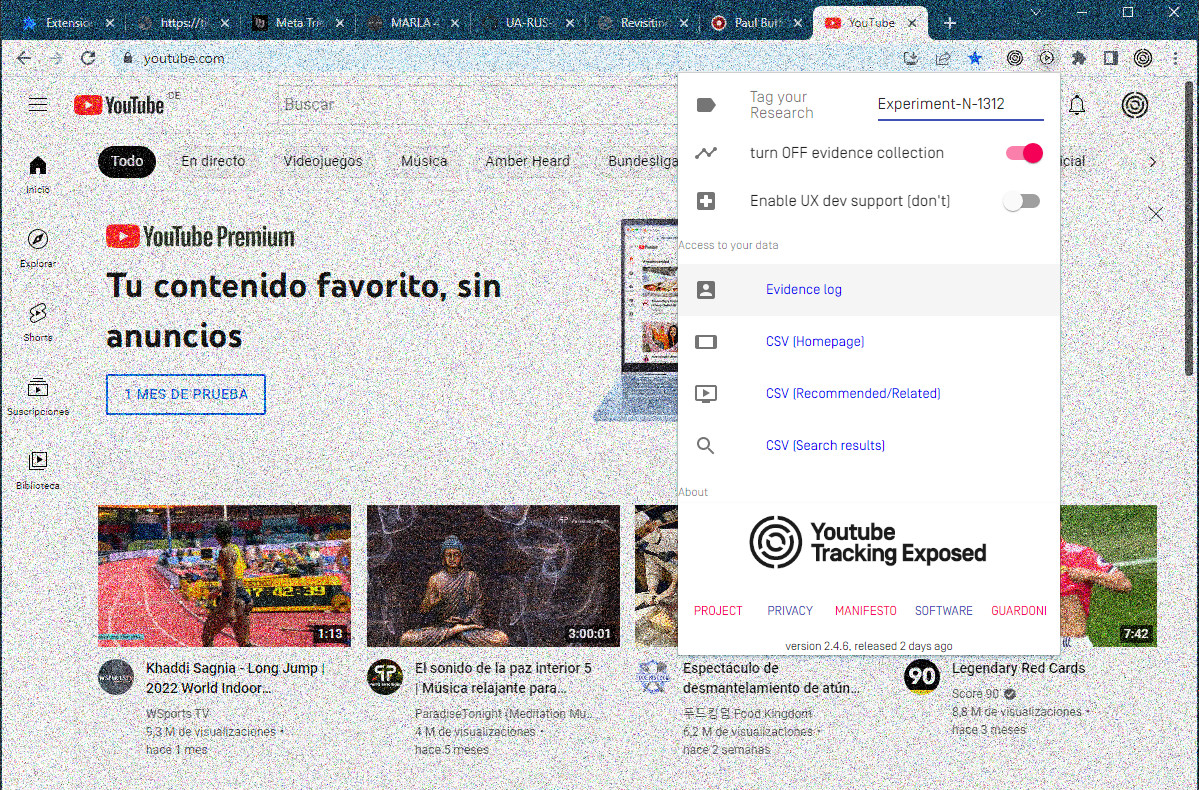
Task: Click the Buscar search field
Action: click(478, 105)
